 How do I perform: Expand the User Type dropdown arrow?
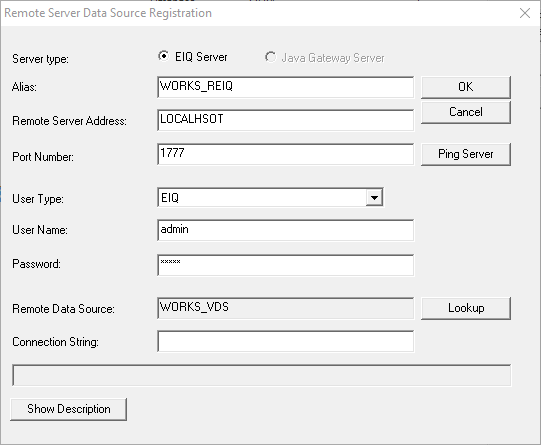[374, 198]
